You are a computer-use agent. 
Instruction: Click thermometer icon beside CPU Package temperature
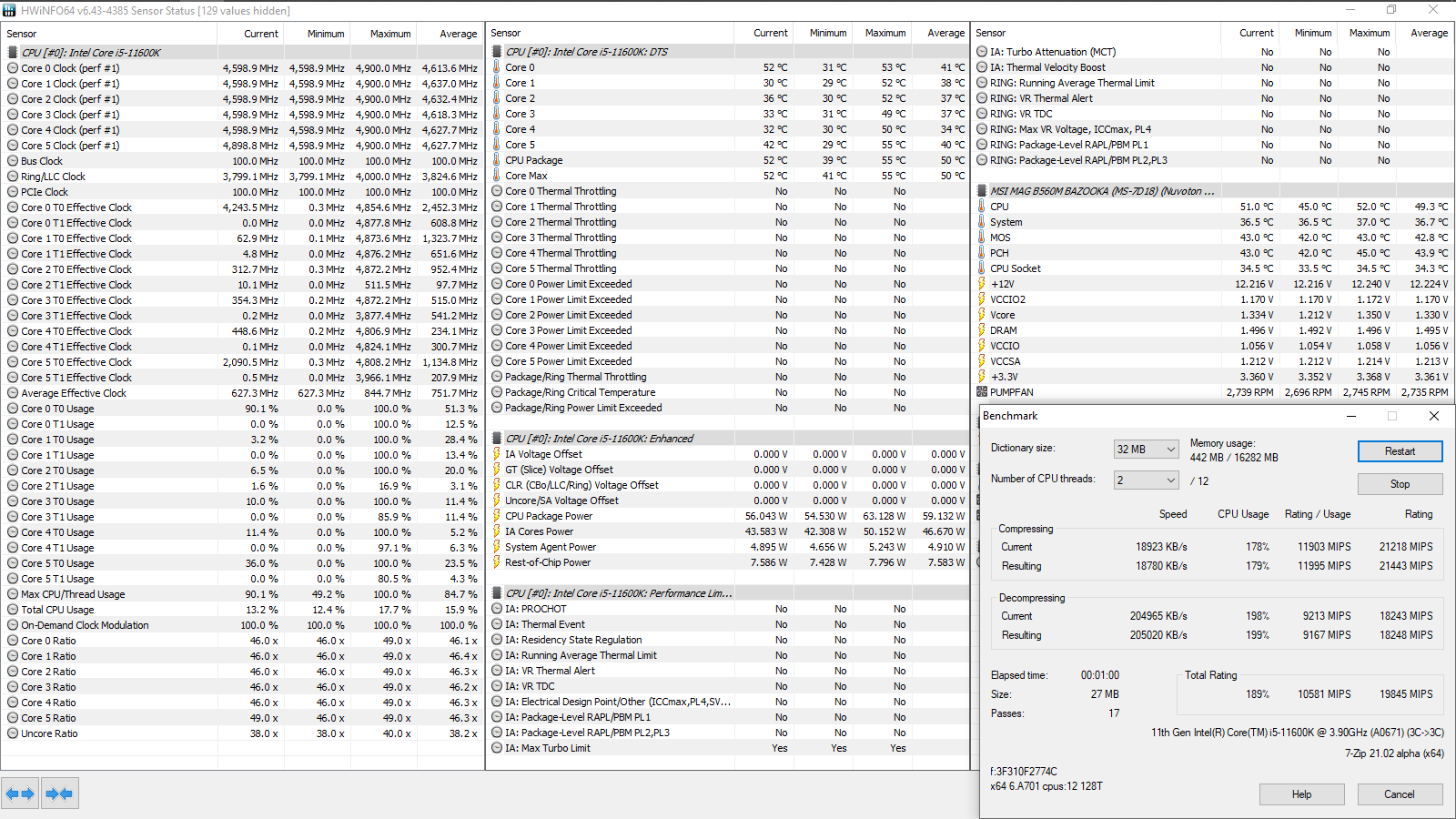tap(497, 160)
